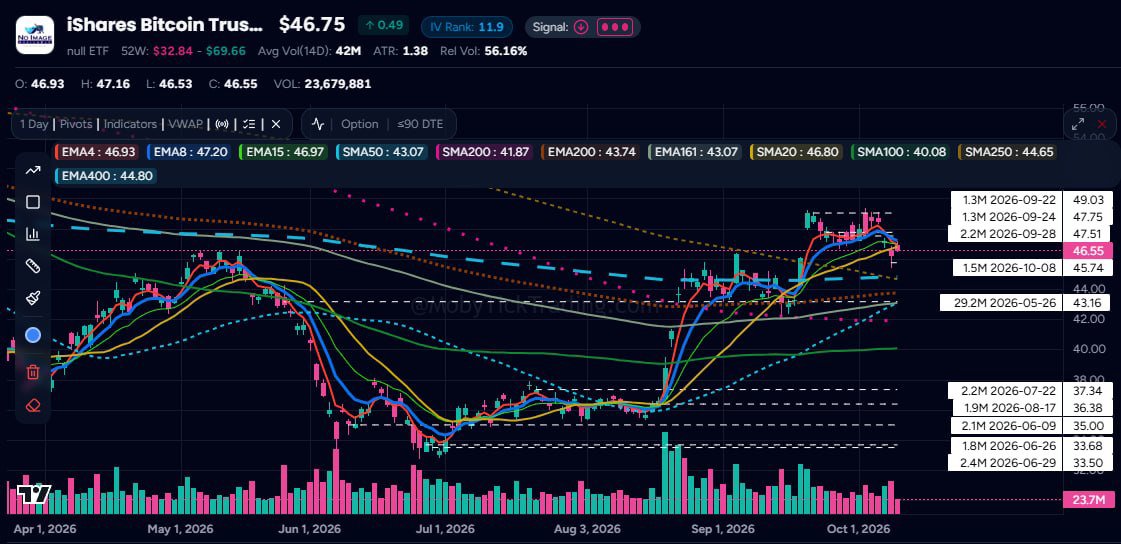Click the 1.3M 2026-09-24 level label

pyautogui.click(x=1005, y=217)
